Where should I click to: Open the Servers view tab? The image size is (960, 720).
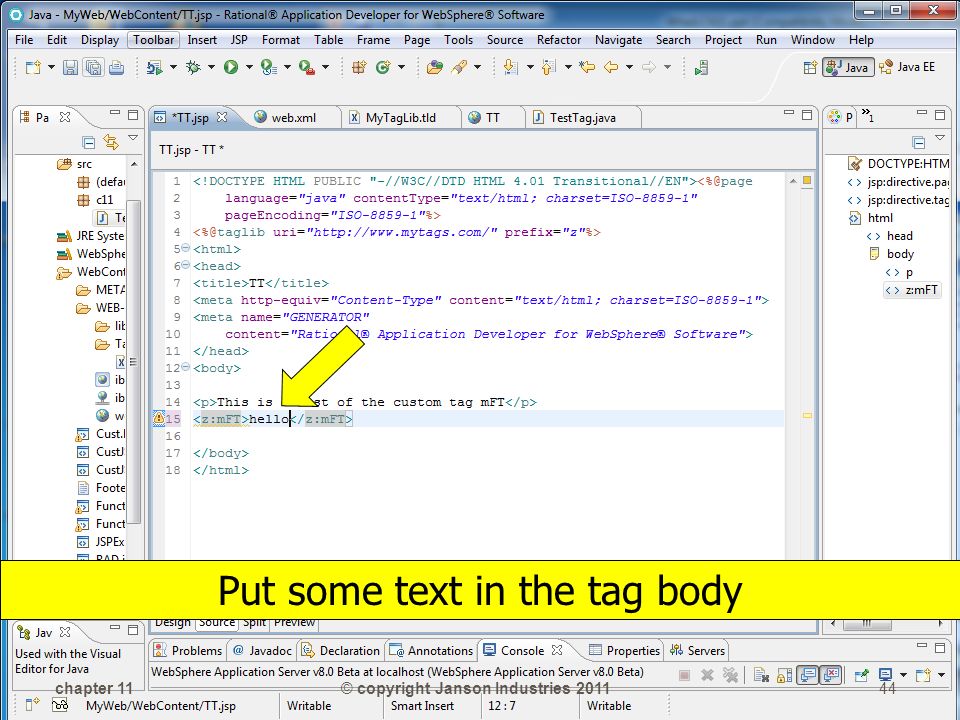697,650
